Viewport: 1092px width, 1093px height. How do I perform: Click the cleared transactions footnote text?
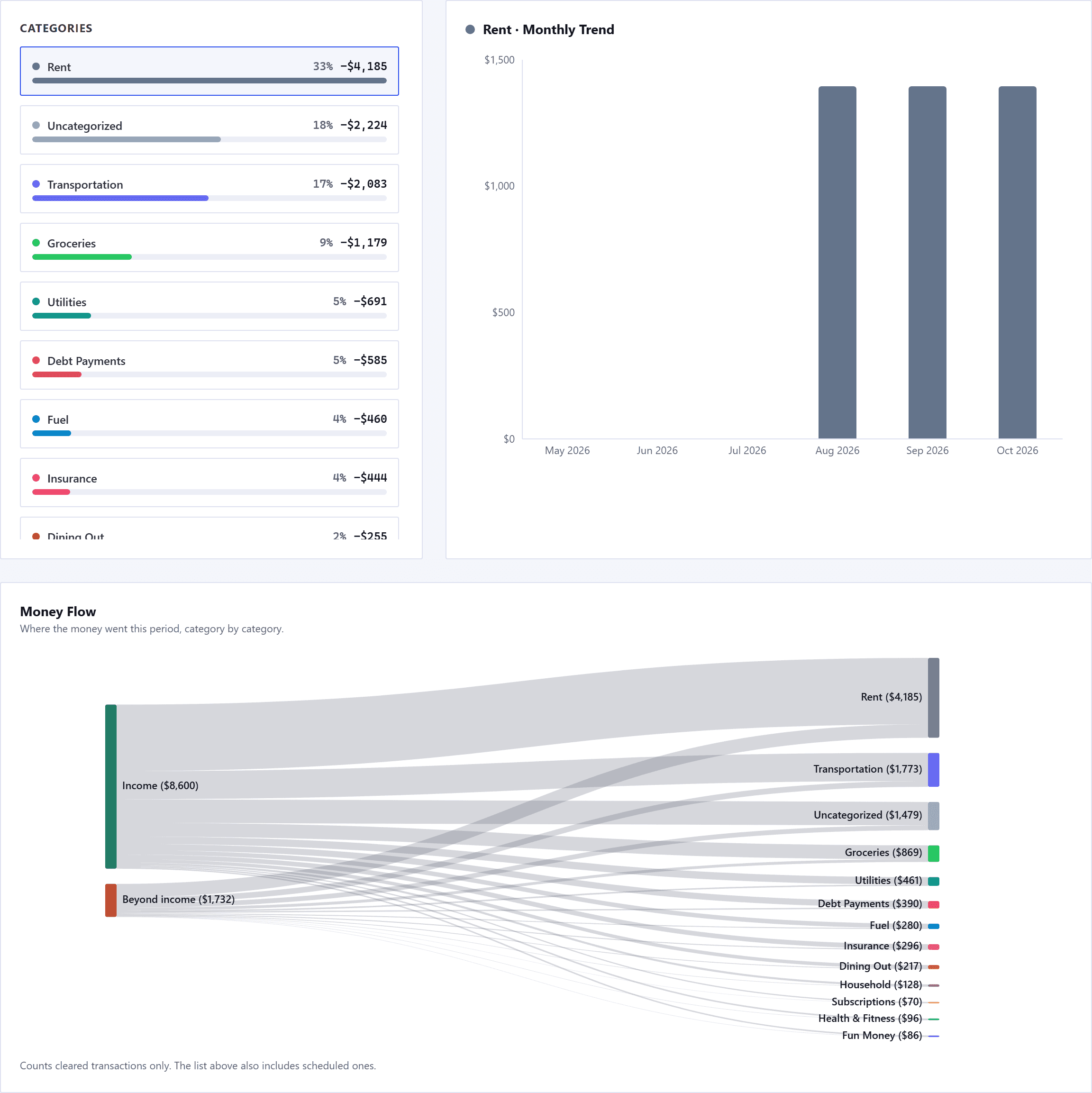(x=198, y=1066)
